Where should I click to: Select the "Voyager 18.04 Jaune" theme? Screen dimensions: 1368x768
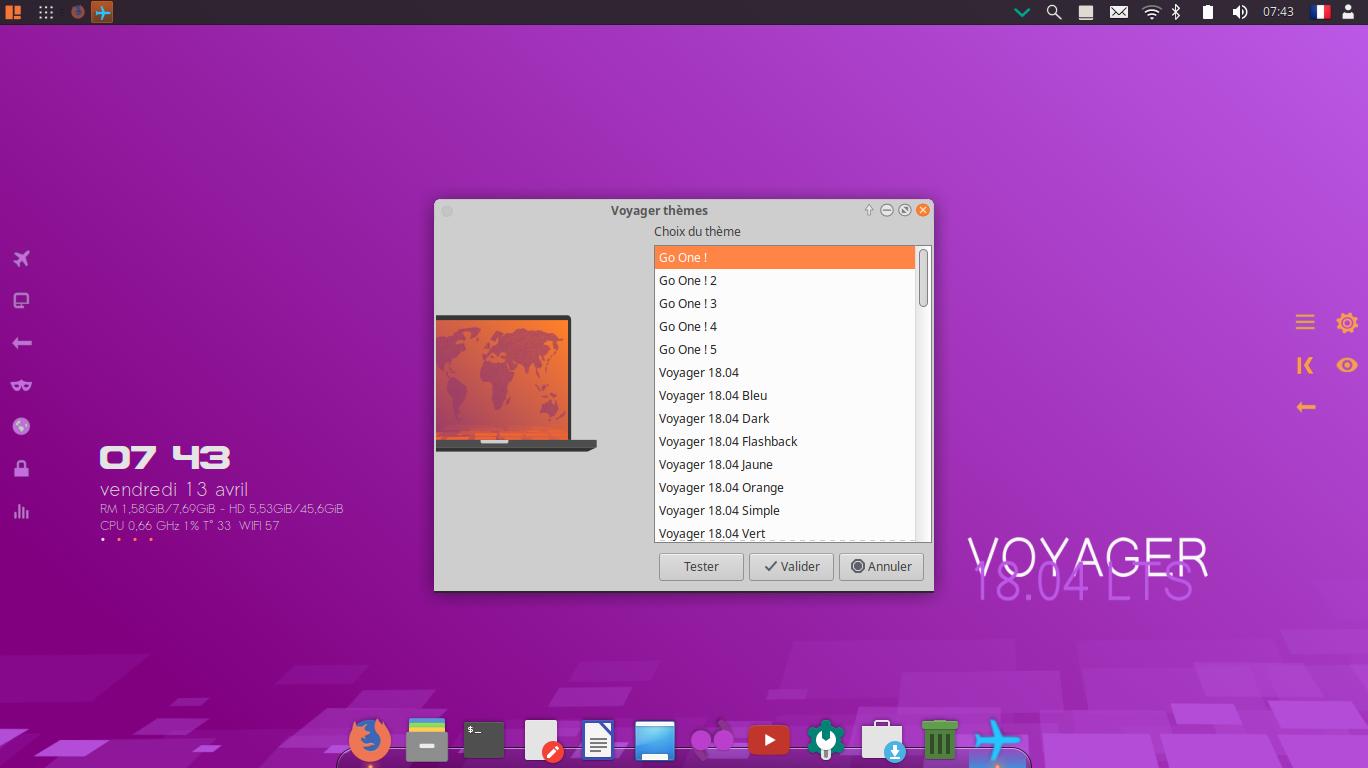785,465
